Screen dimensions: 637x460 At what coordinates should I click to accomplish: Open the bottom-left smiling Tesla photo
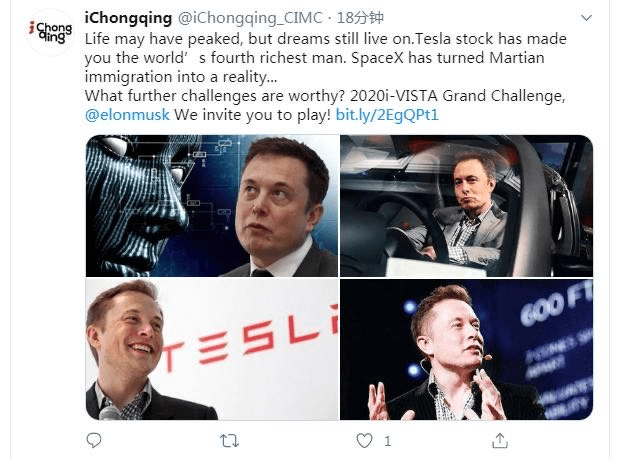(211, 350)
